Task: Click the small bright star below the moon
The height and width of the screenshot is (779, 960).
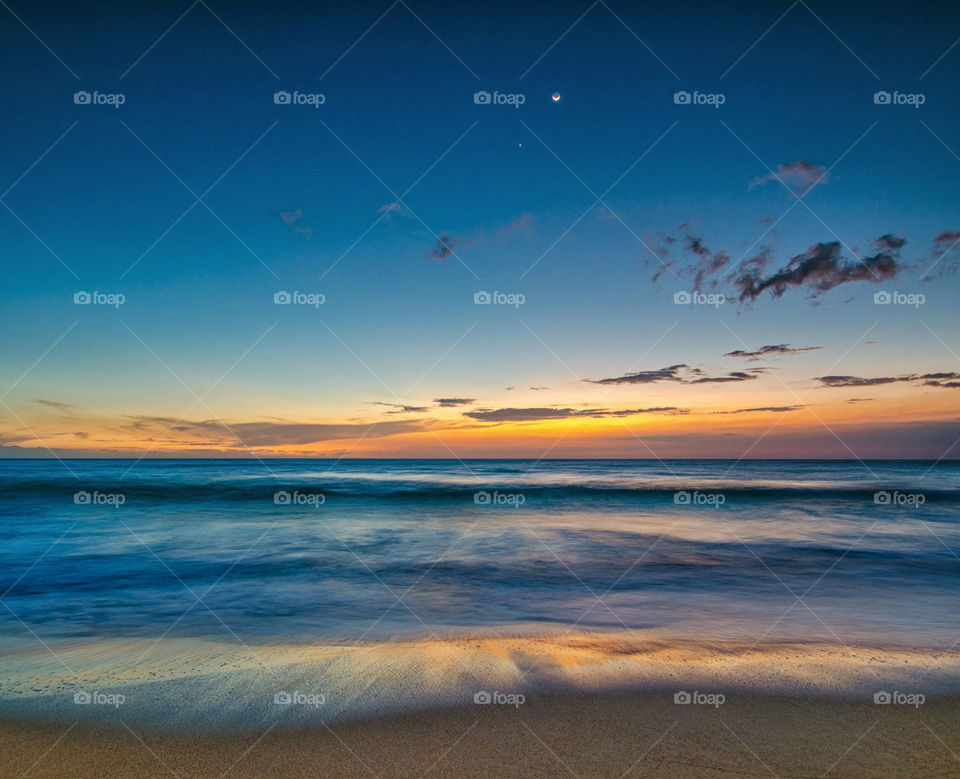Action: pyautogui.click(x=519, y=145)
